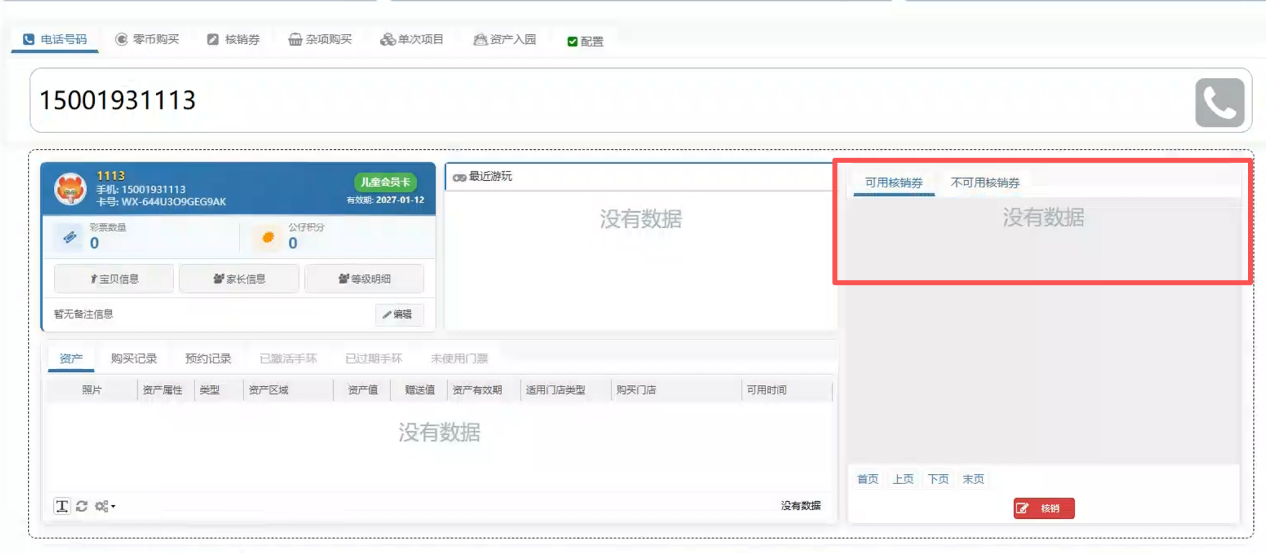This screenshot has width=1266, height=553.
Task: Click the member avatar picture
Action: click(70, 188)
